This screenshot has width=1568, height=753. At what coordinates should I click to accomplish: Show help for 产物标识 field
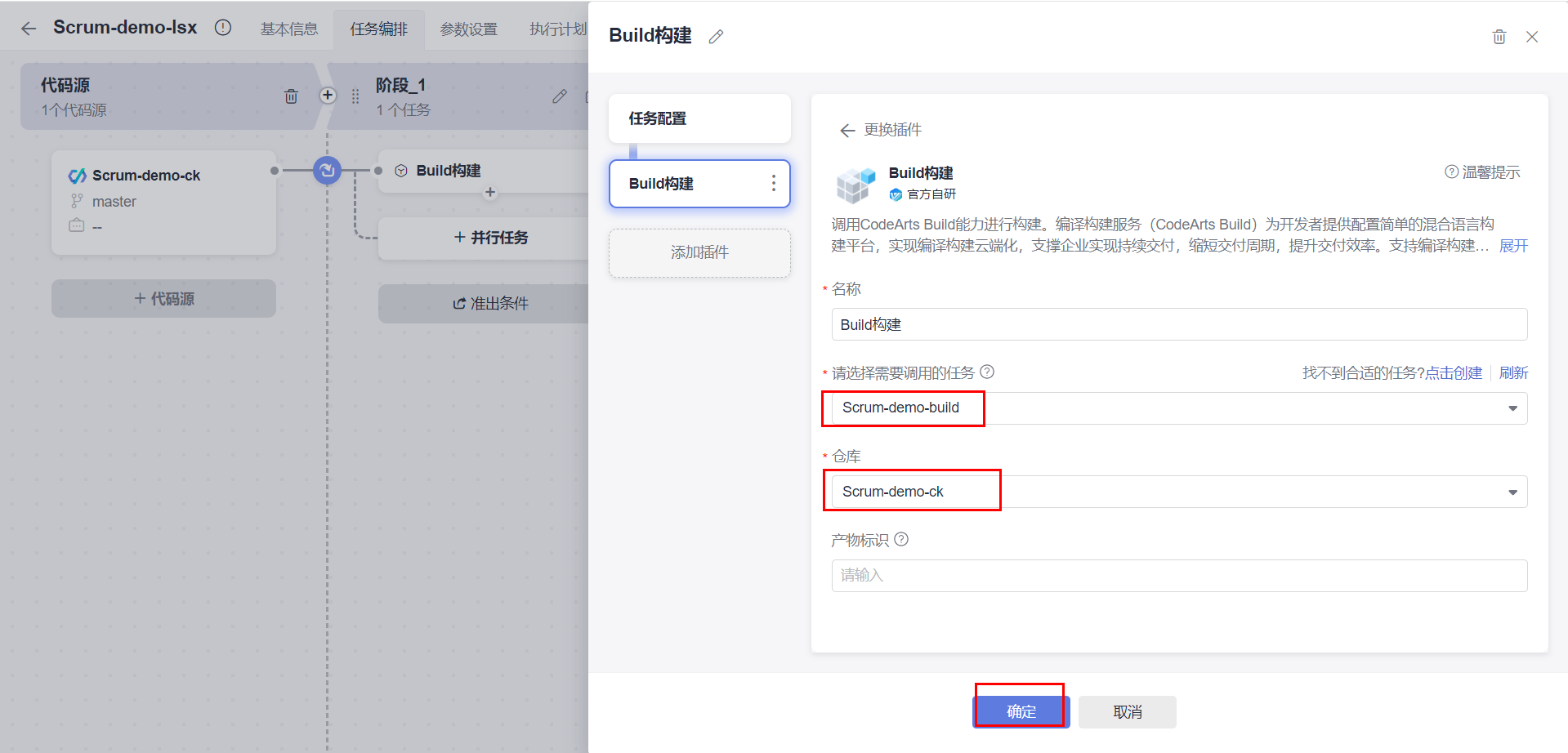901,540
